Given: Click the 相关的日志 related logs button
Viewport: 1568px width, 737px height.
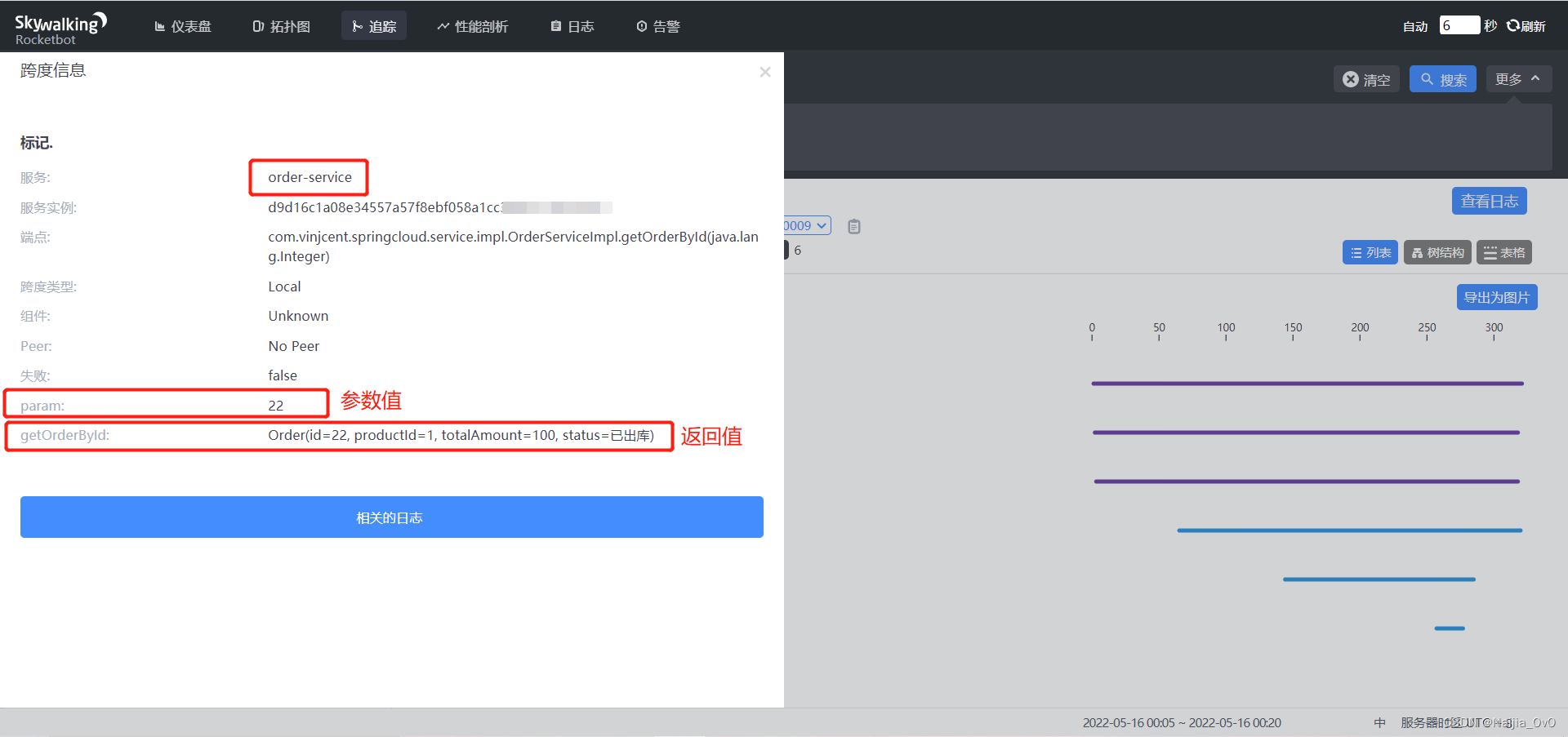Looking at the screenshot, I should click(x=392, y=517).
